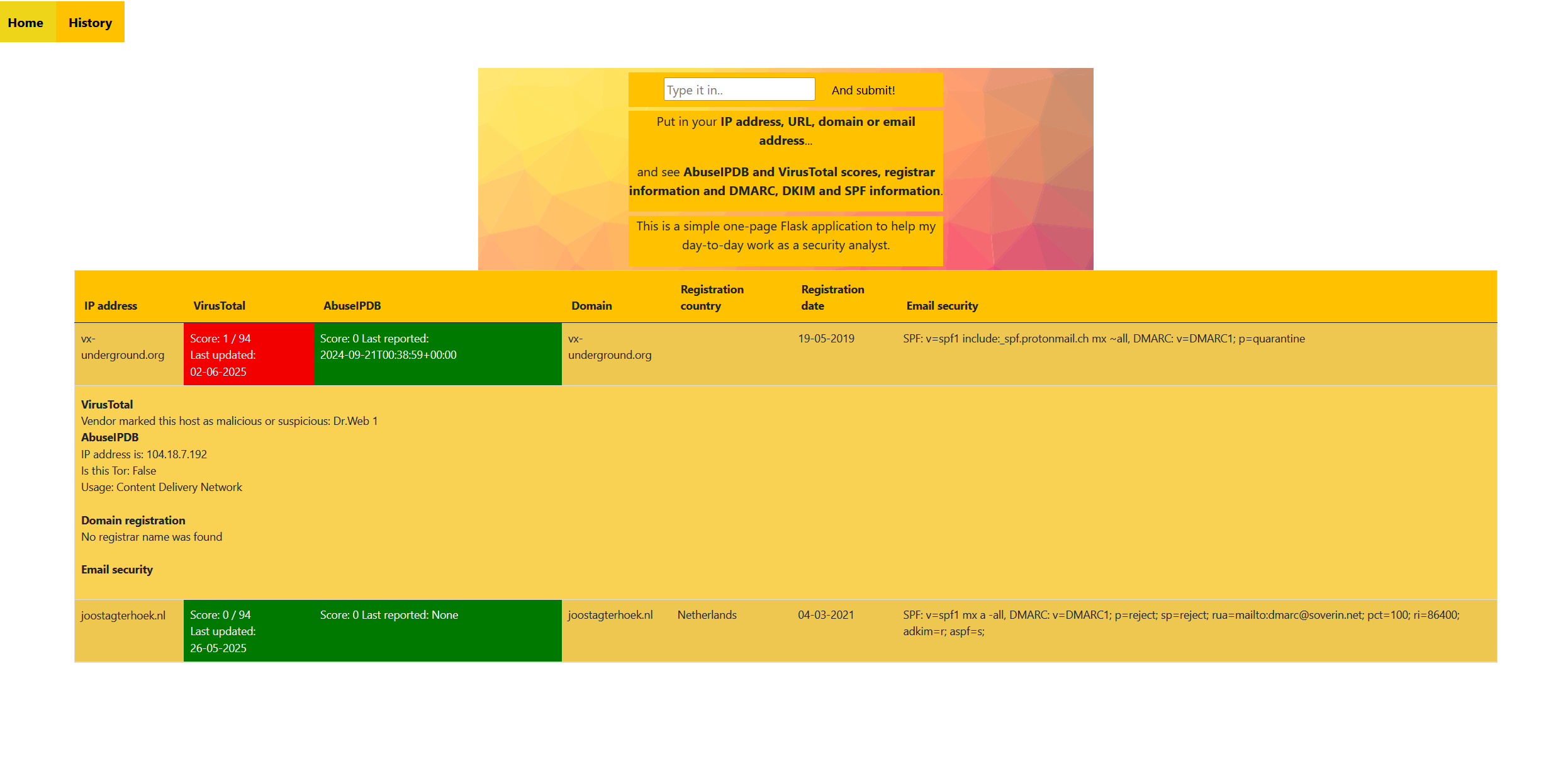
Task: Click 'Put in your IP address, URL' instruction text
Action: pos(786,131)
